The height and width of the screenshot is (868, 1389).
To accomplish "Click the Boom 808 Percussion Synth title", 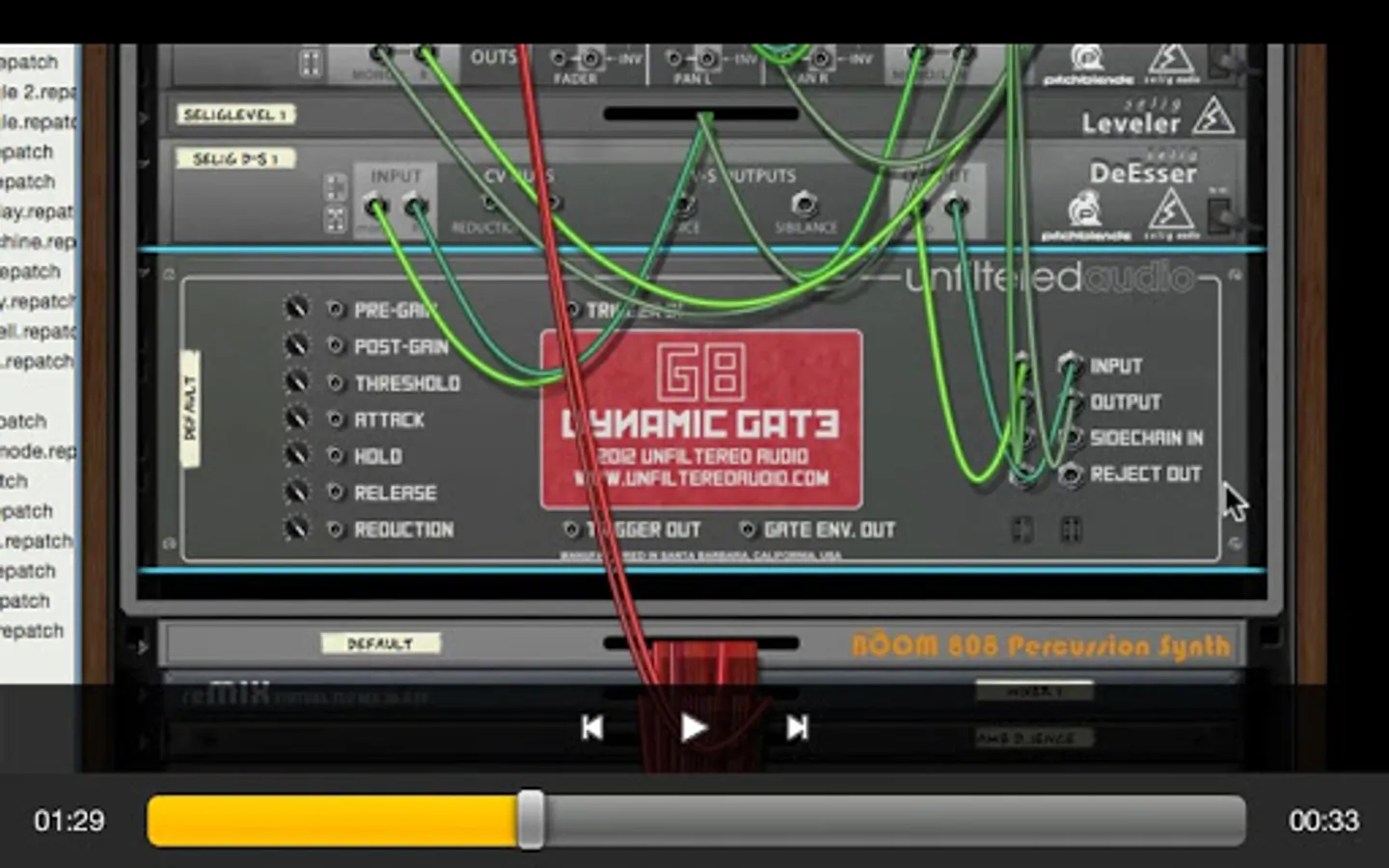I will point(1041,645).
